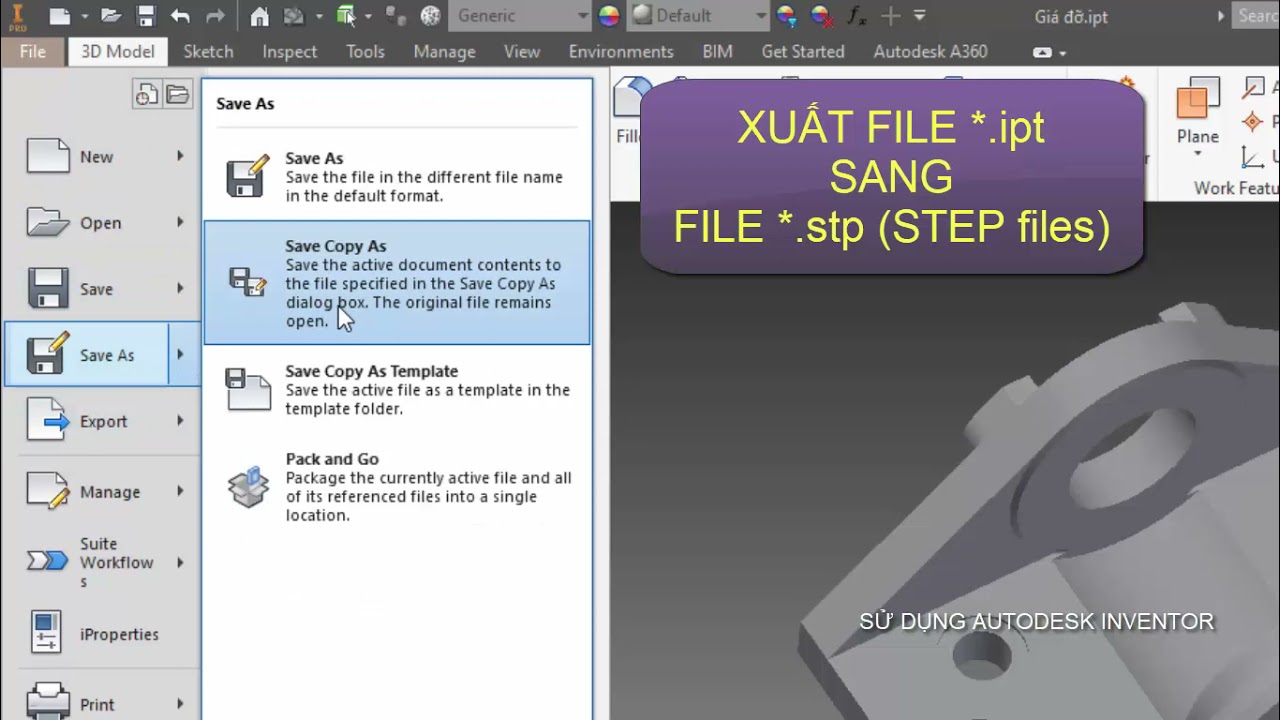
Task: Expand the Plane dropdown arrow
Action: click(x=1197, y=155)
